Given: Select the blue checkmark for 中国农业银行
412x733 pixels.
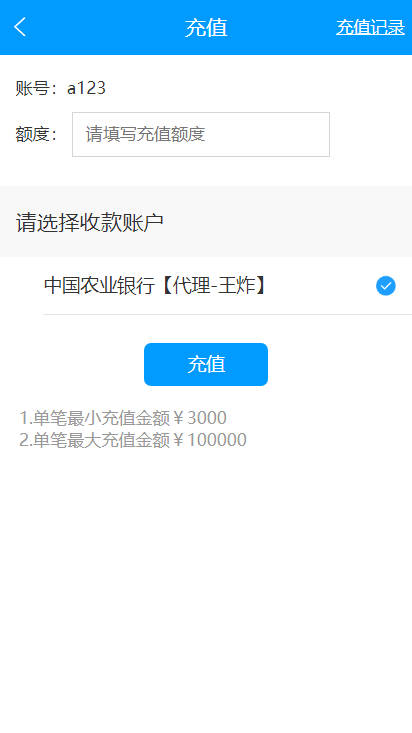Looking at the screenshot, I should coord(385,286).
